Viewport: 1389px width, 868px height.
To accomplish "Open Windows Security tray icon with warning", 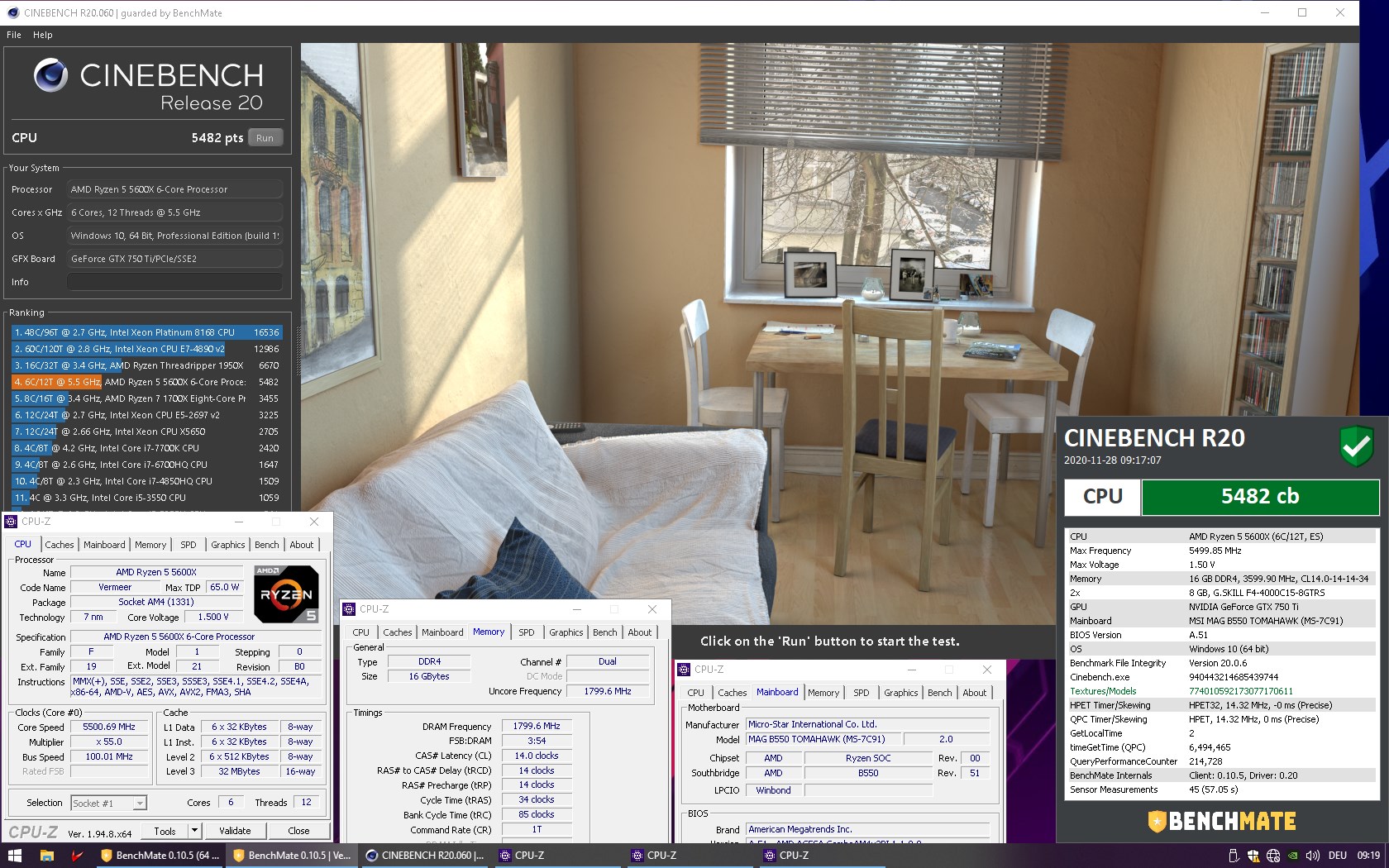I will [x=1253, y=856].
